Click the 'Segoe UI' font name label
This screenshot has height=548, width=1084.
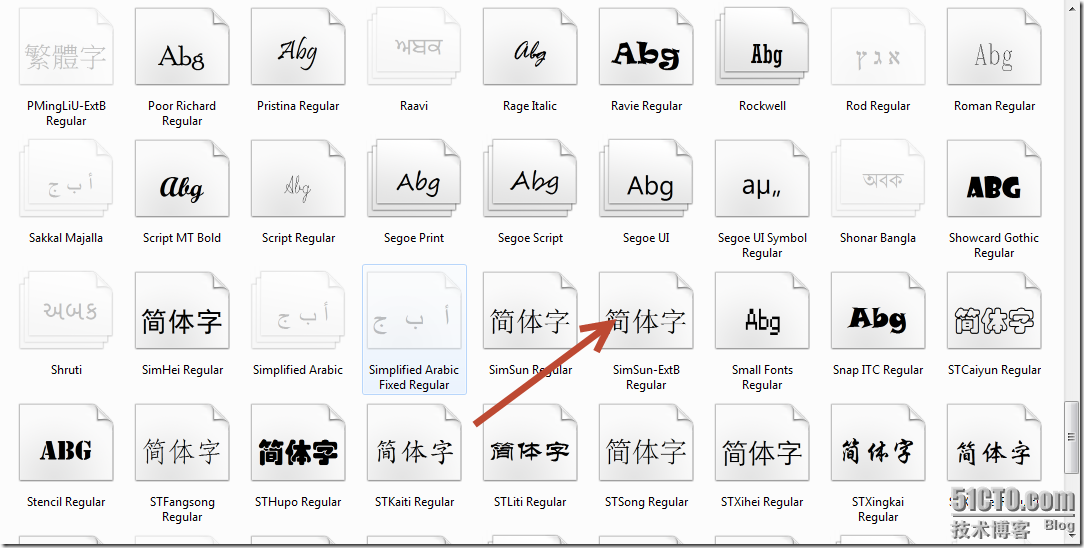pos(646,238)
